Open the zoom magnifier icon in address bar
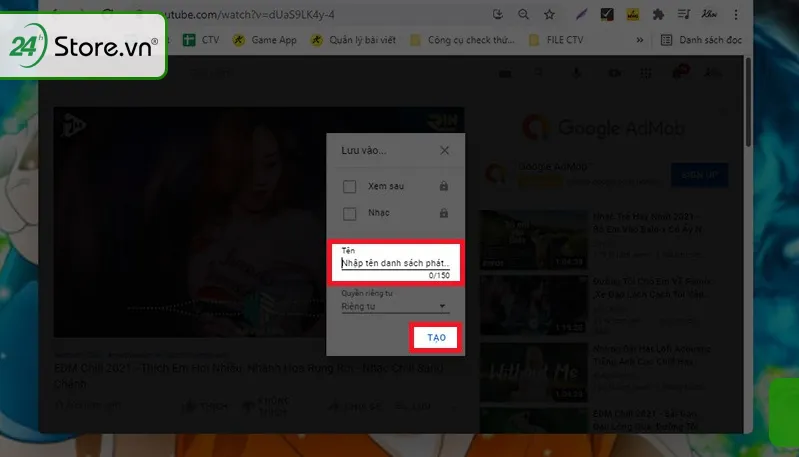 (x=522, y=15)
